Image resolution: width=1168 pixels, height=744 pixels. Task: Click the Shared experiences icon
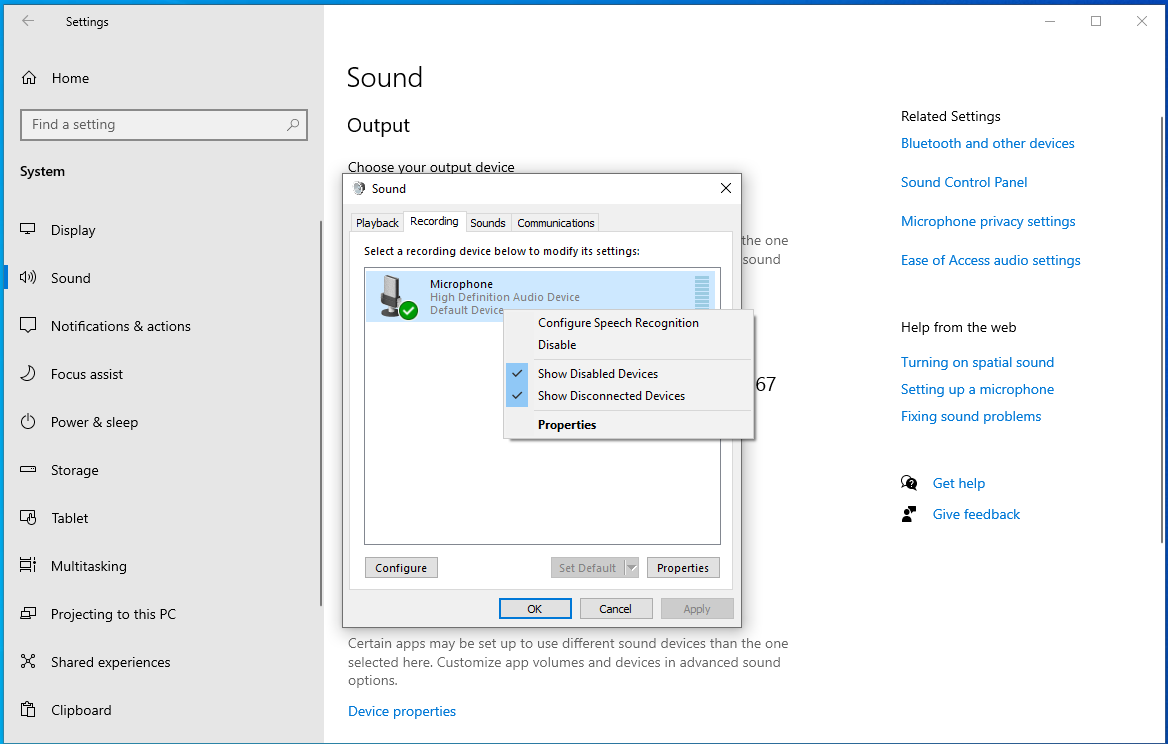(28, 661)
